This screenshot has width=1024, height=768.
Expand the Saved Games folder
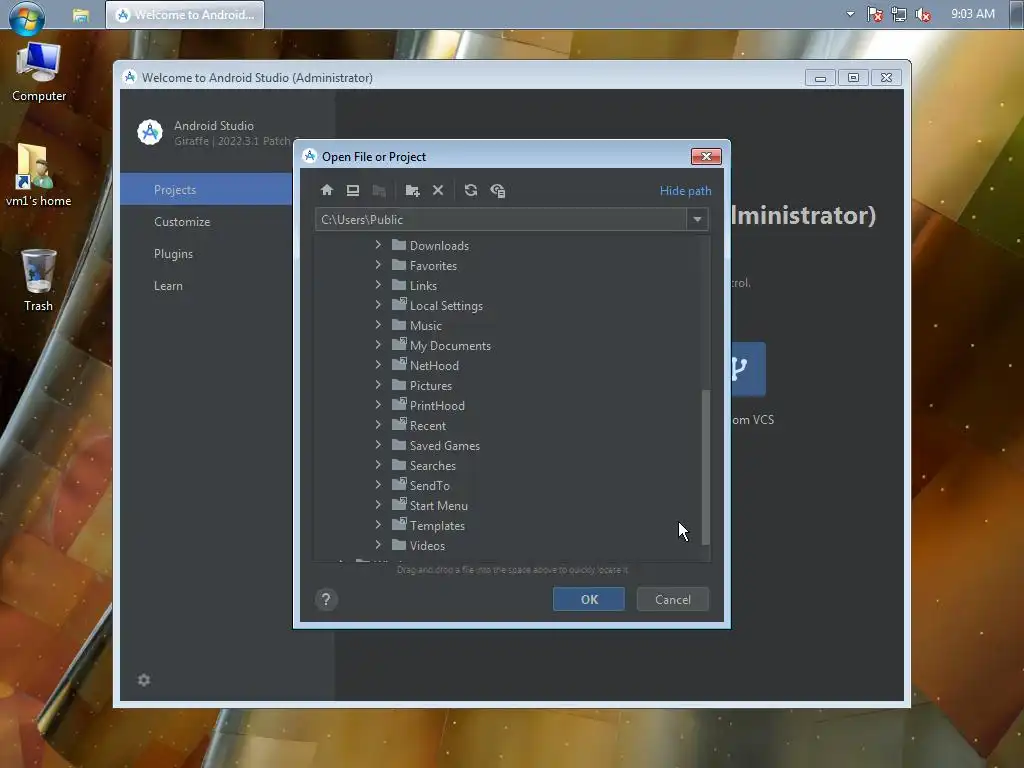(x=378, y=445)
